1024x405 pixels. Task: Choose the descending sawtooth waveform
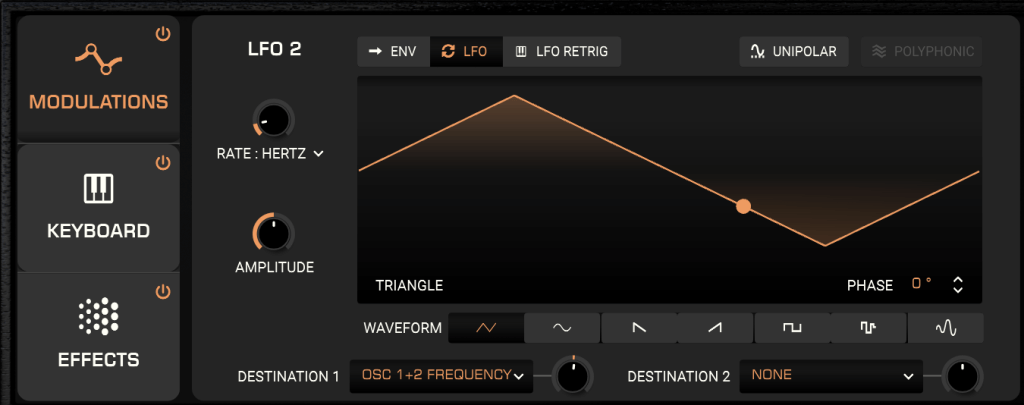click(638, 327)
